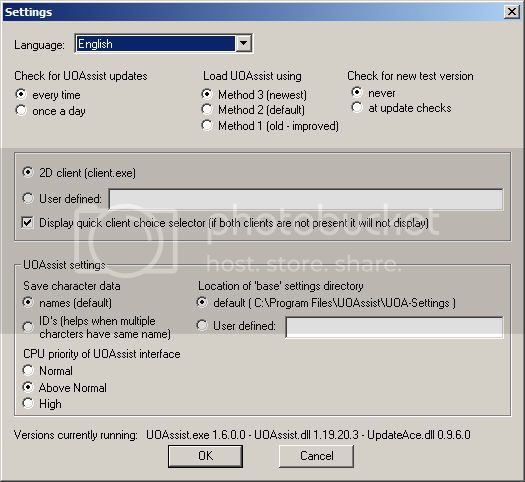
Task: Open the Language dropdown arrow
Action: tap(243, 44)
